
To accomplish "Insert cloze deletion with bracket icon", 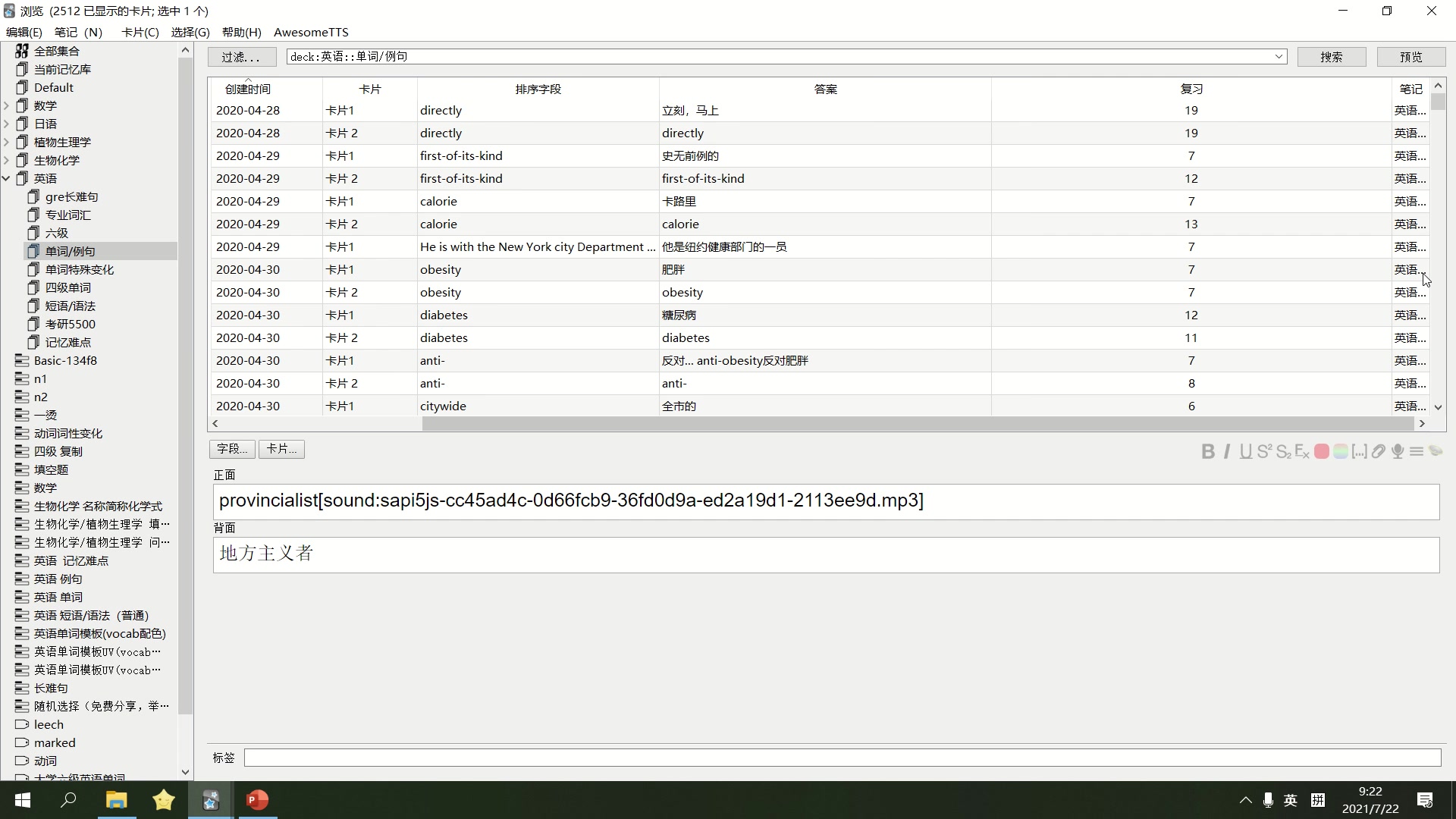I will [1360, 452].
